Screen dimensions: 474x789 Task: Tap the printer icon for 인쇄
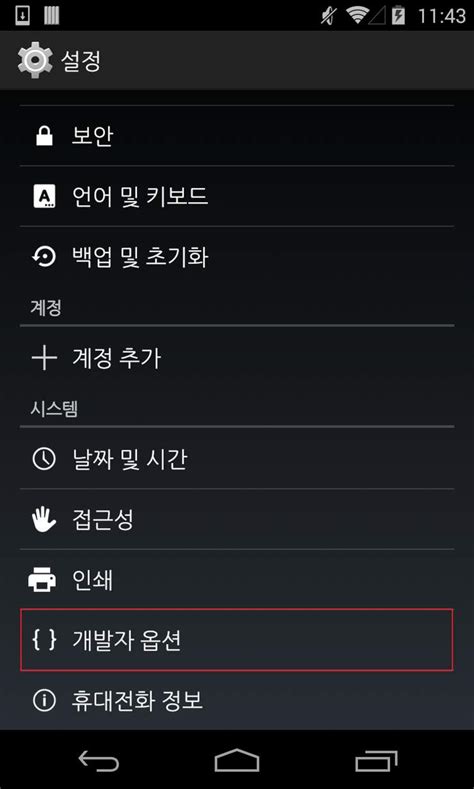(x=42, y=580)
